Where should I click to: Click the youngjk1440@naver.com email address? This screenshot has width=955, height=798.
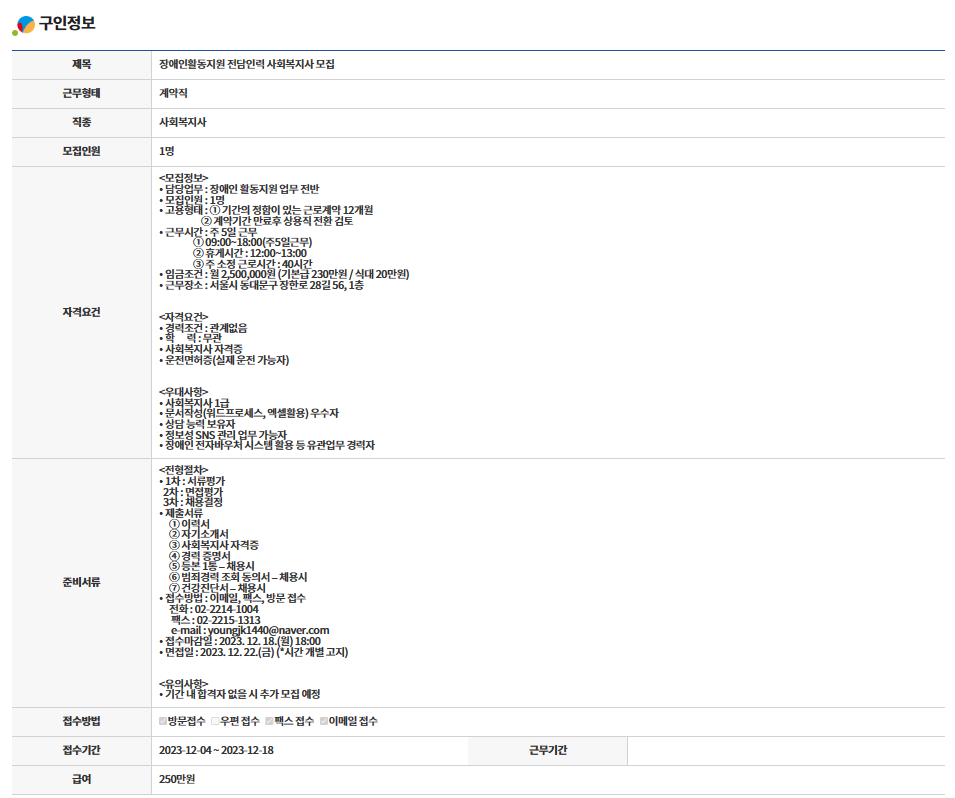pos(263,630)
